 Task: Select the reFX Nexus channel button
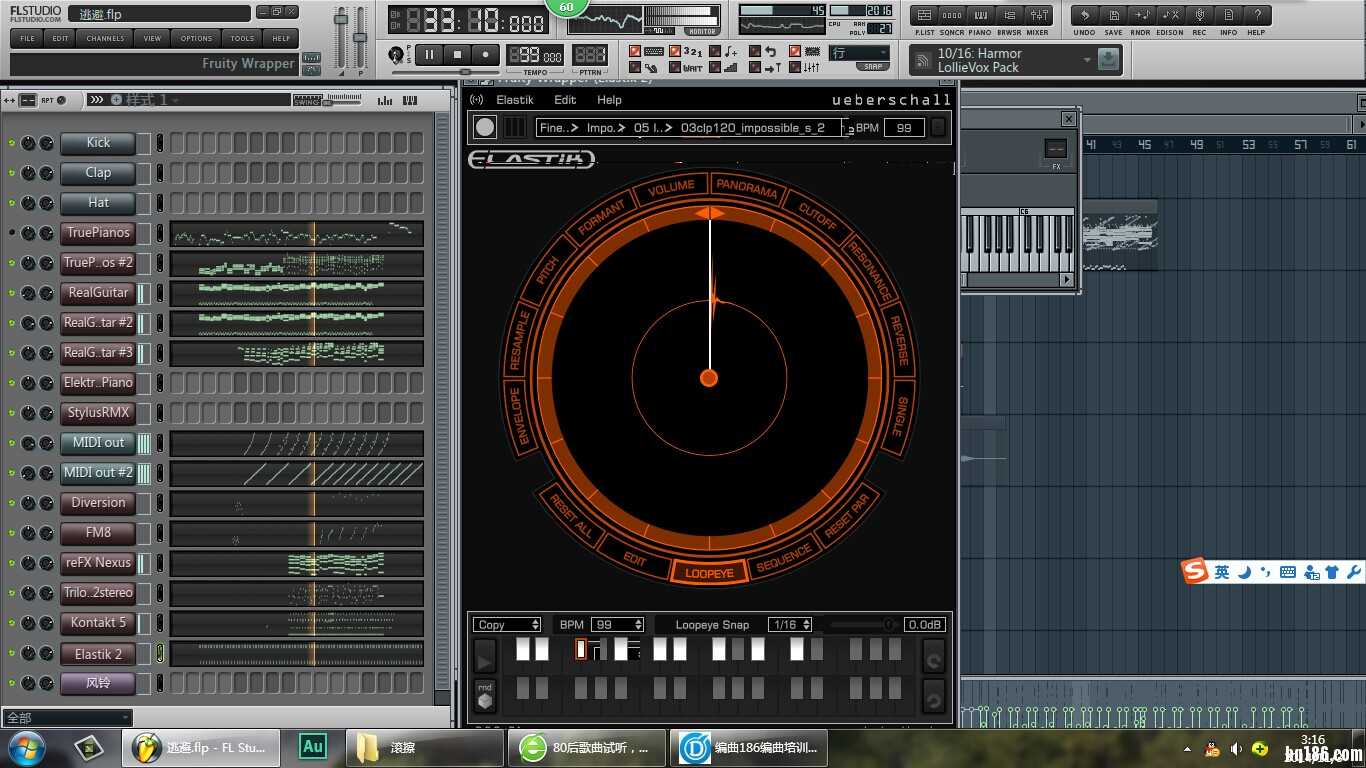98,563
